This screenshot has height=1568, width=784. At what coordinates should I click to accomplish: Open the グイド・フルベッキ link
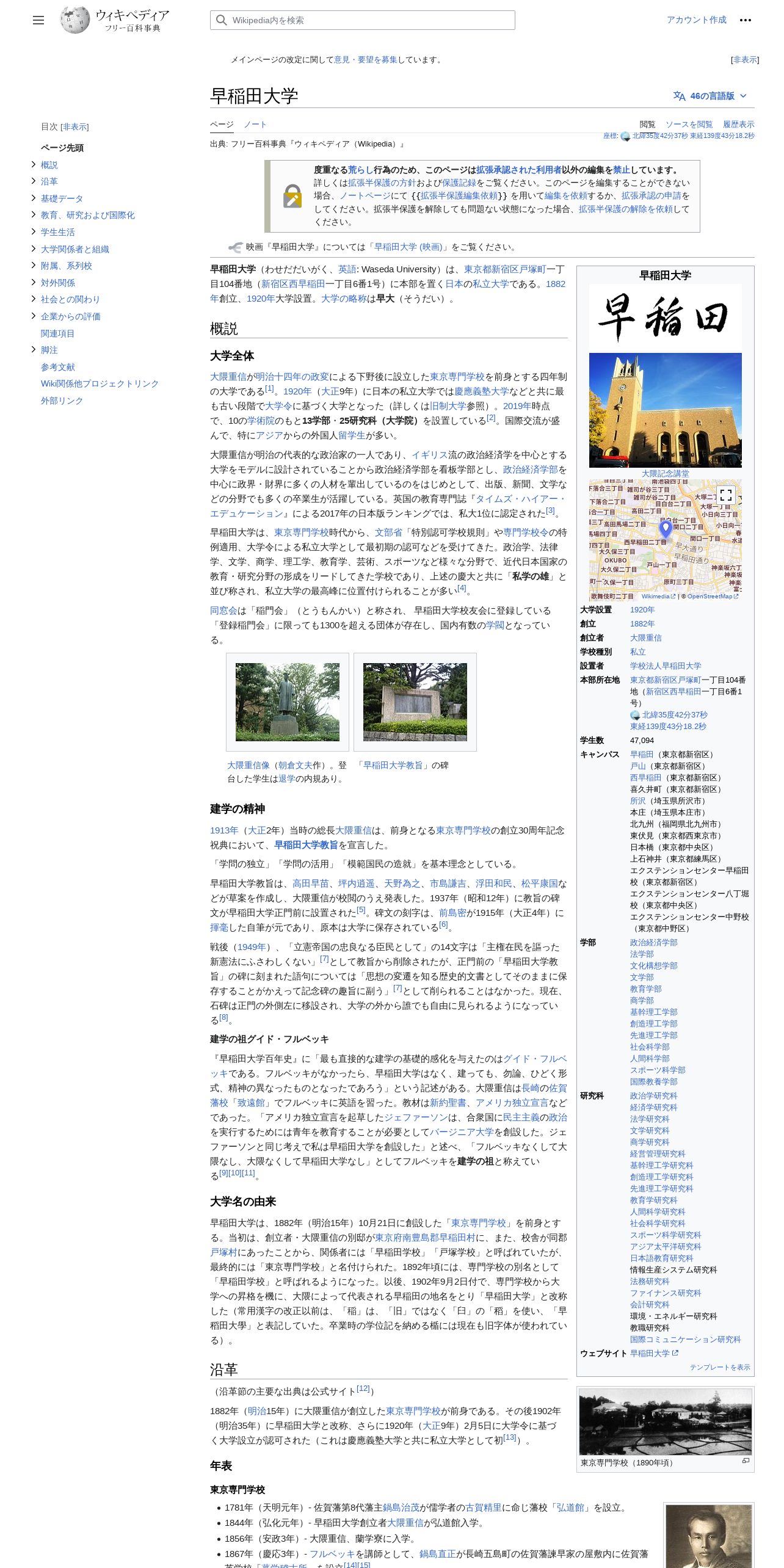click(x=388, y=1066)
